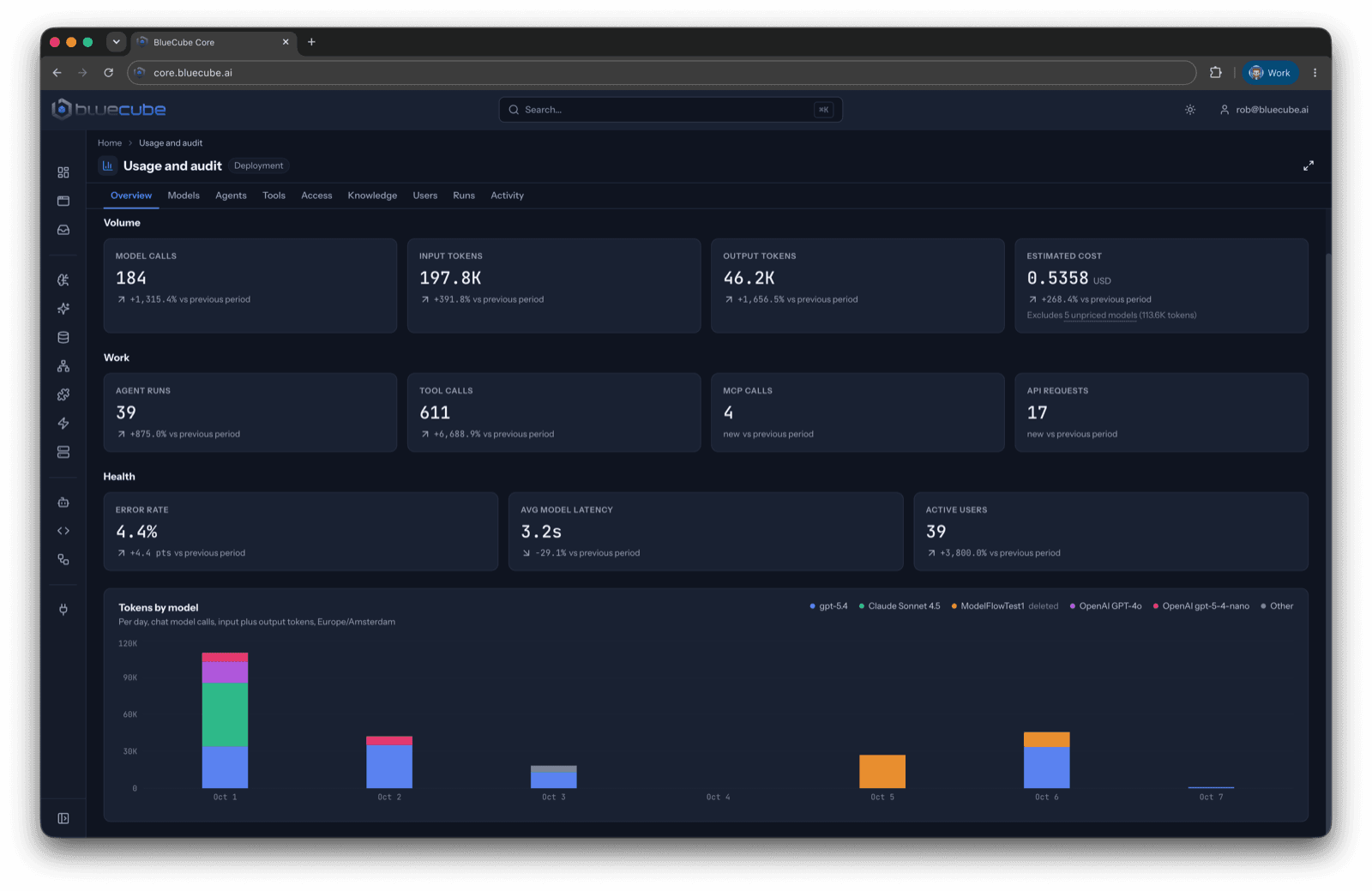Switch to the Users tab
This screenshot has height=891, width=1372.
(425, 196)
